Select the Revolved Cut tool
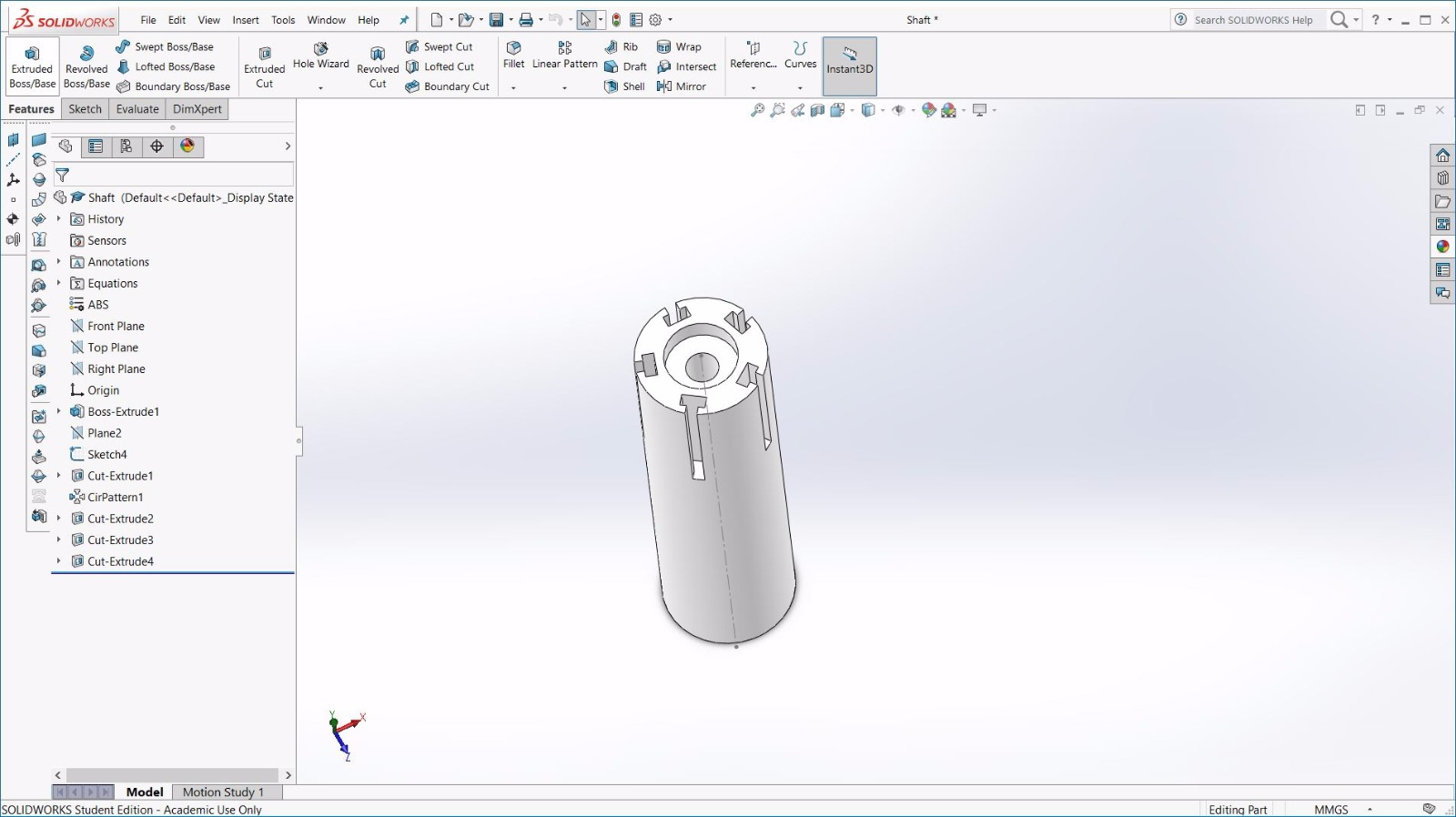1456x817 pixels. click(x=378, y=66)
